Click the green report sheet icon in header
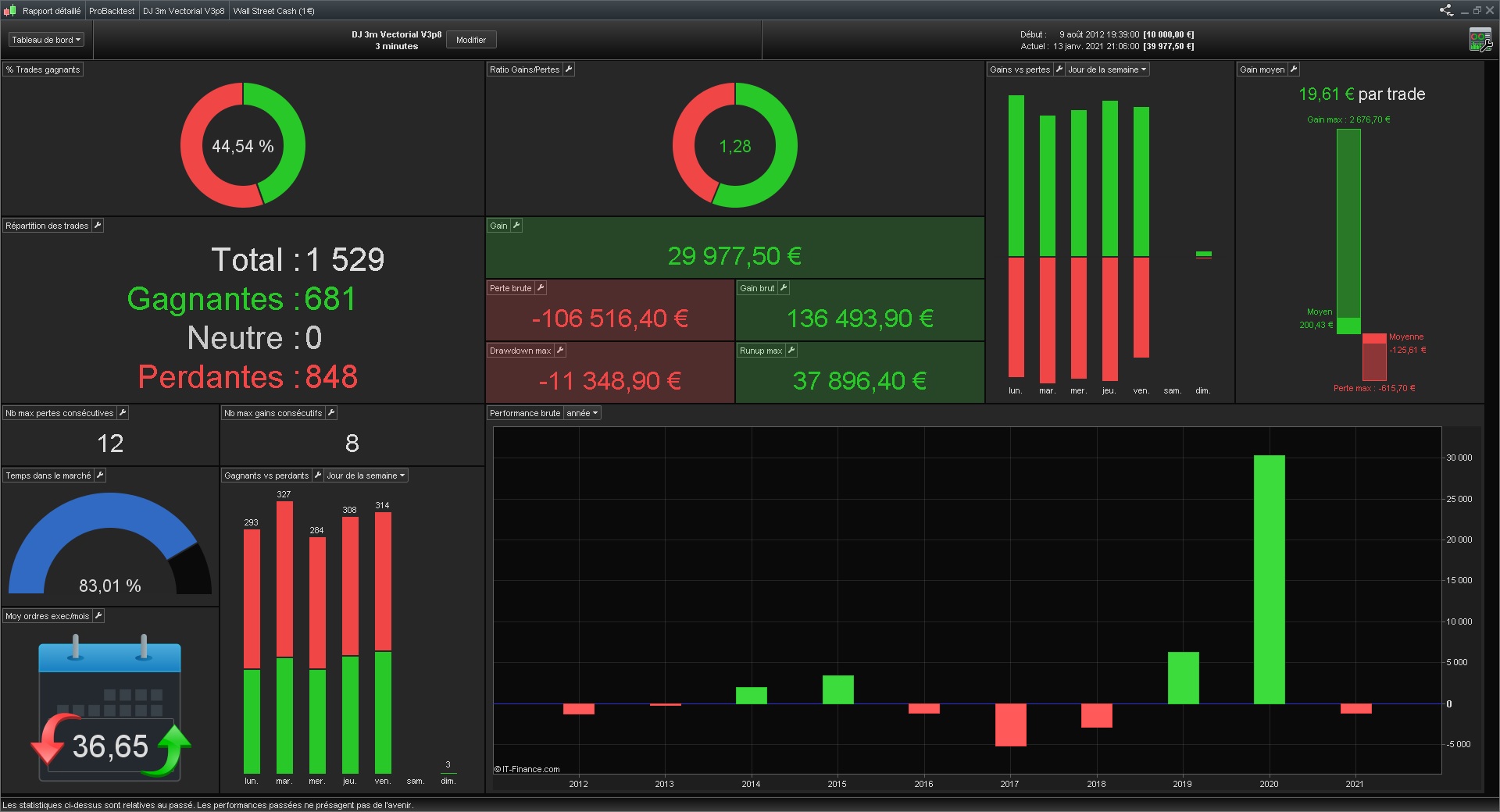Screen dimensions: 1500x812 [1480, 40]
